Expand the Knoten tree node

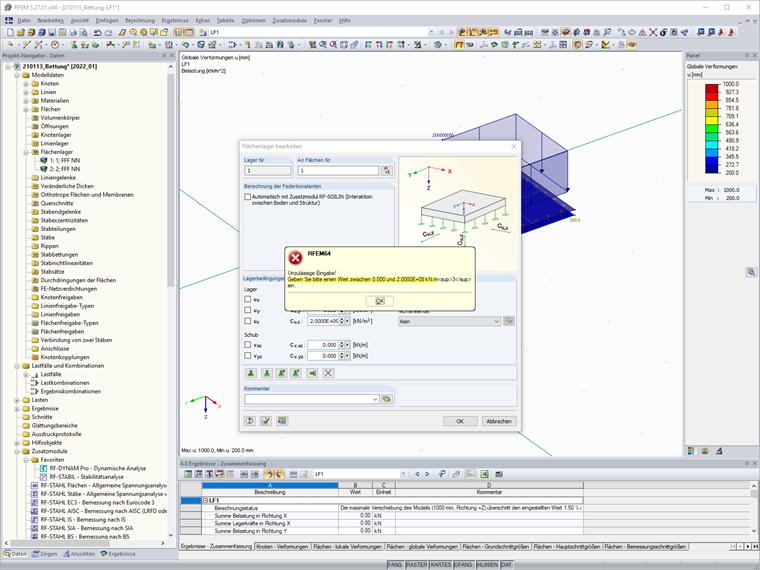point(26,84)
